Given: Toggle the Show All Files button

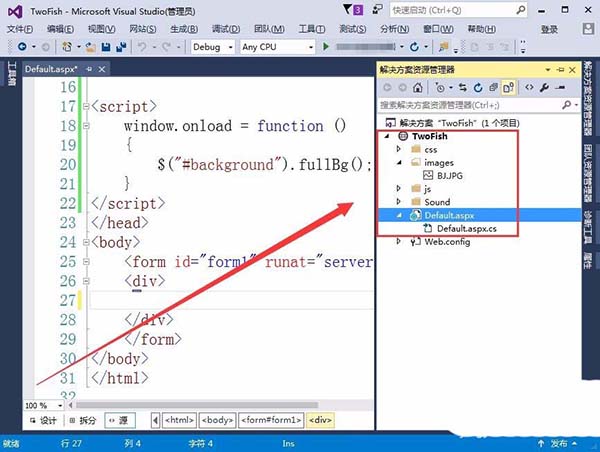Looking at the screenshot, I should [510, 87].
